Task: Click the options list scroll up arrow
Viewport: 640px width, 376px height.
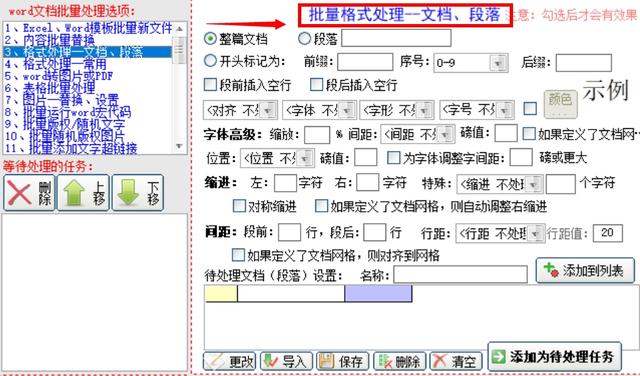Action: coord(179,29)
